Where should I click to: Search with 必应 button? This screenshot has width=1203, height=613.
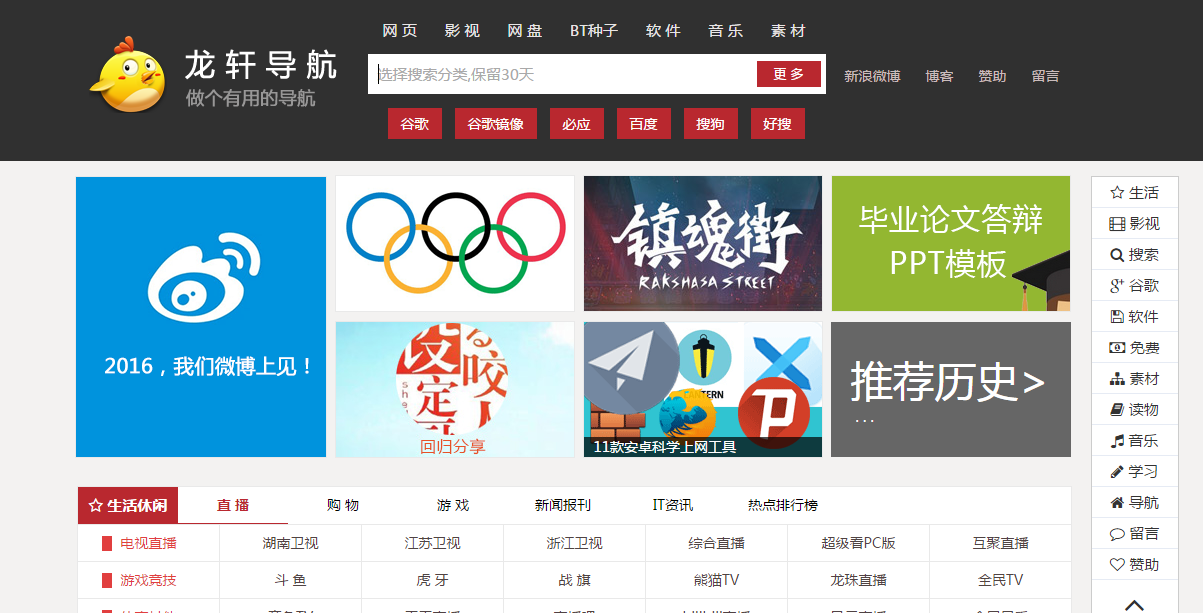coord(576,124)
